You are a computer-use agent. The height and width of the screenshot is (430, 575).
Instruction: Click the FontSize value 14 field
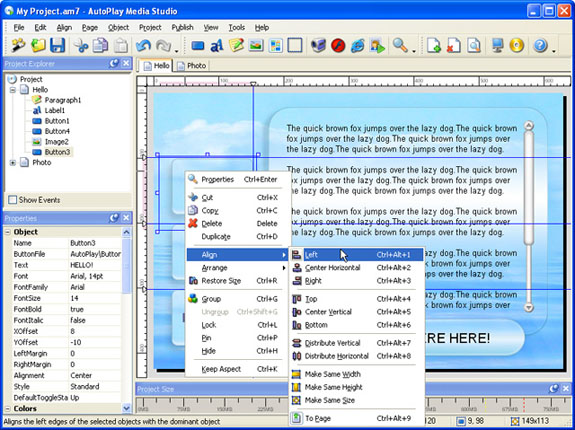(x=95, y=298)
